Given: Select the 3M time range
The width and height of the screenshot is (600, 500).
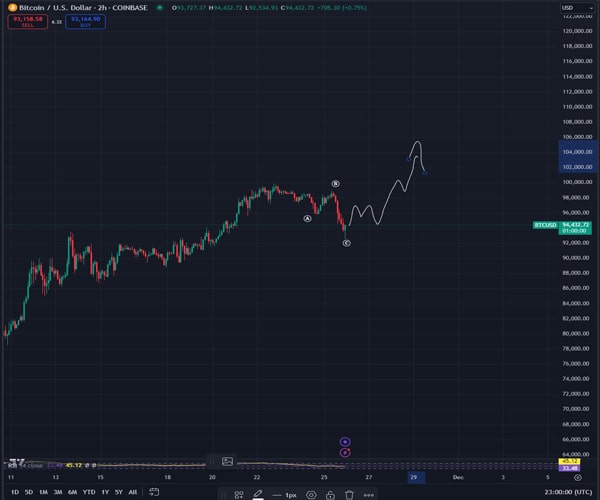Looking at the screenshot, I should (58, 492).
